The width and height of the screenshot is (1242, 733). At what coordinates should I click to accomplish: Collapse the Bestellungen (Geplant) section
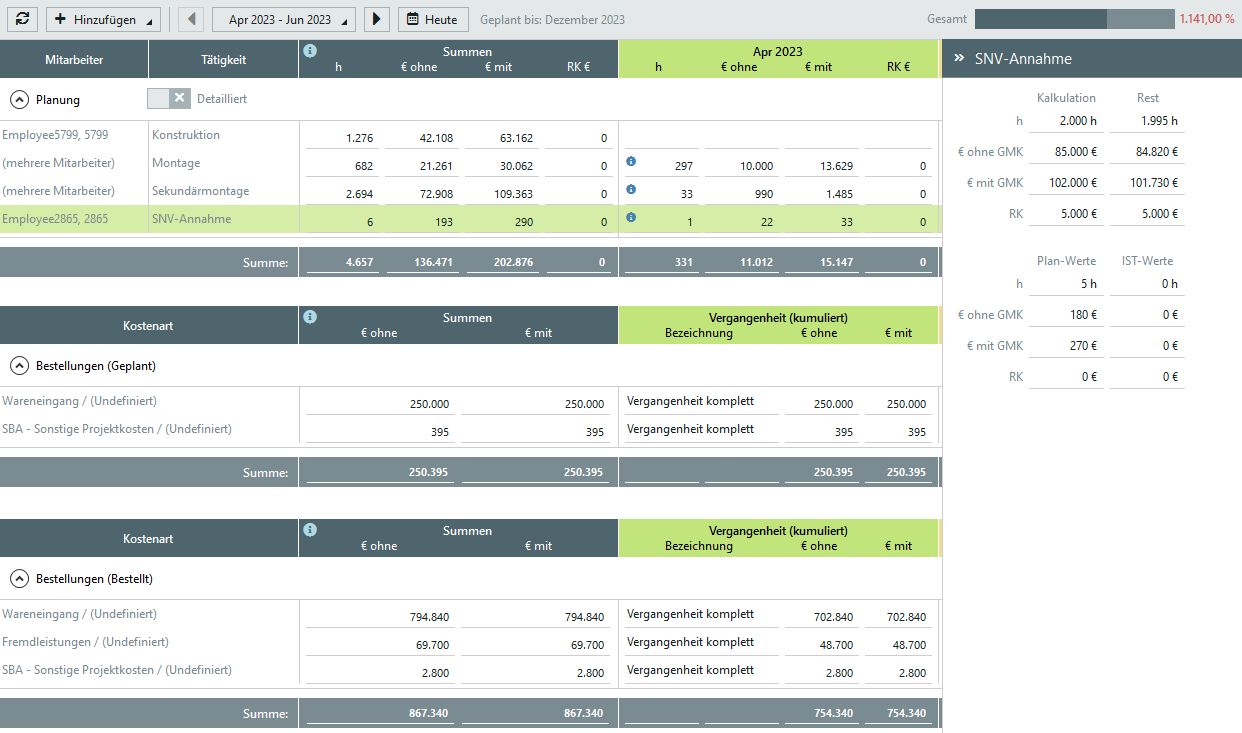[19, 366]
